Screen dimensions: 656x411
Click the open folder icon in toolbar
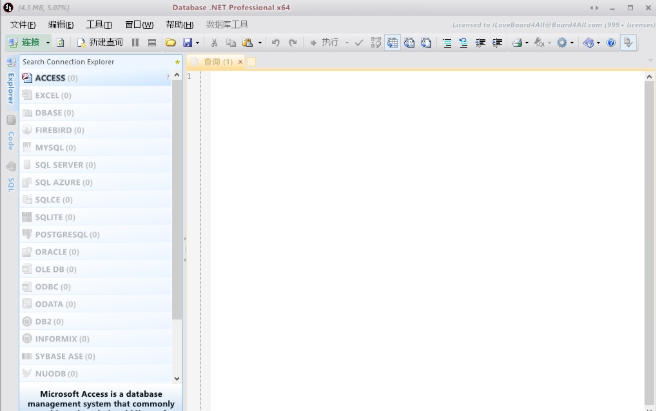(170, 43)
